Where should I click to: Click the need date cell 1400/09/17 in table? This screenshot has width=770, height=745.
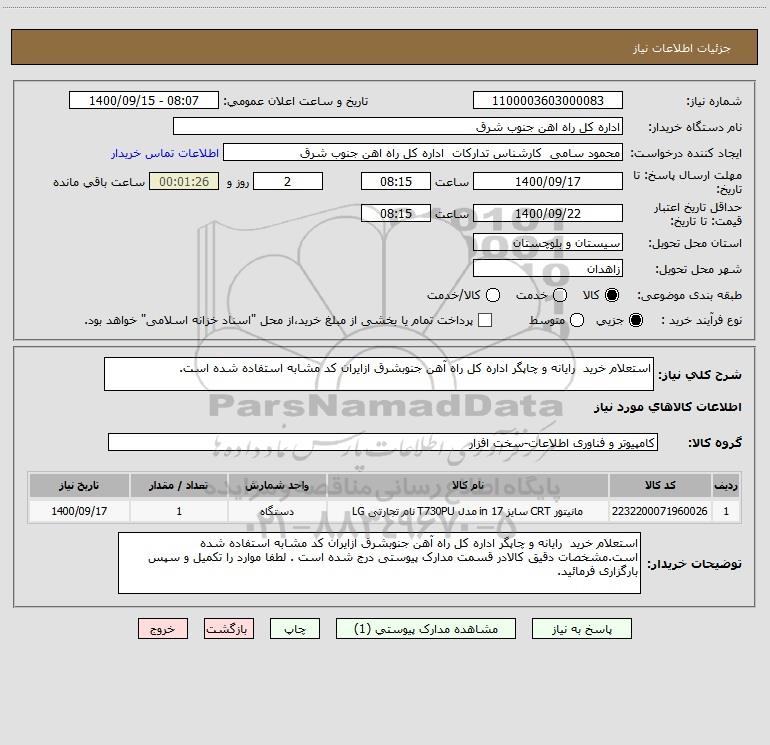79,511
